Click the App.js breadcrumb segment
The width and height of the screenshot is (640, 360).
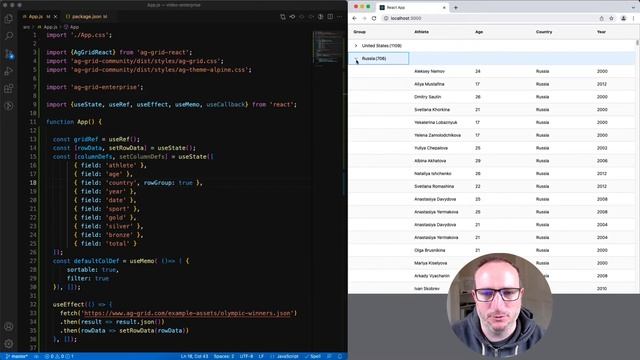pyautogui.click(x=48, y=27)
